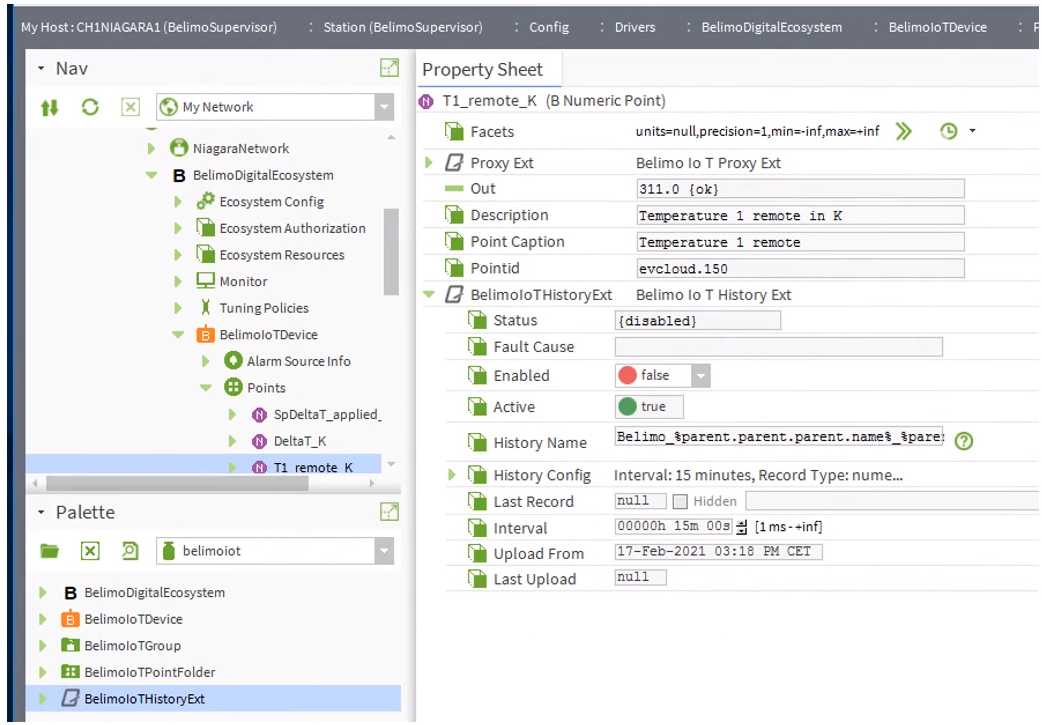Screen dimensions: 1042x725
Task: Select BelimoDigitalEcosystem in palette
Action: tap(154, 592)
